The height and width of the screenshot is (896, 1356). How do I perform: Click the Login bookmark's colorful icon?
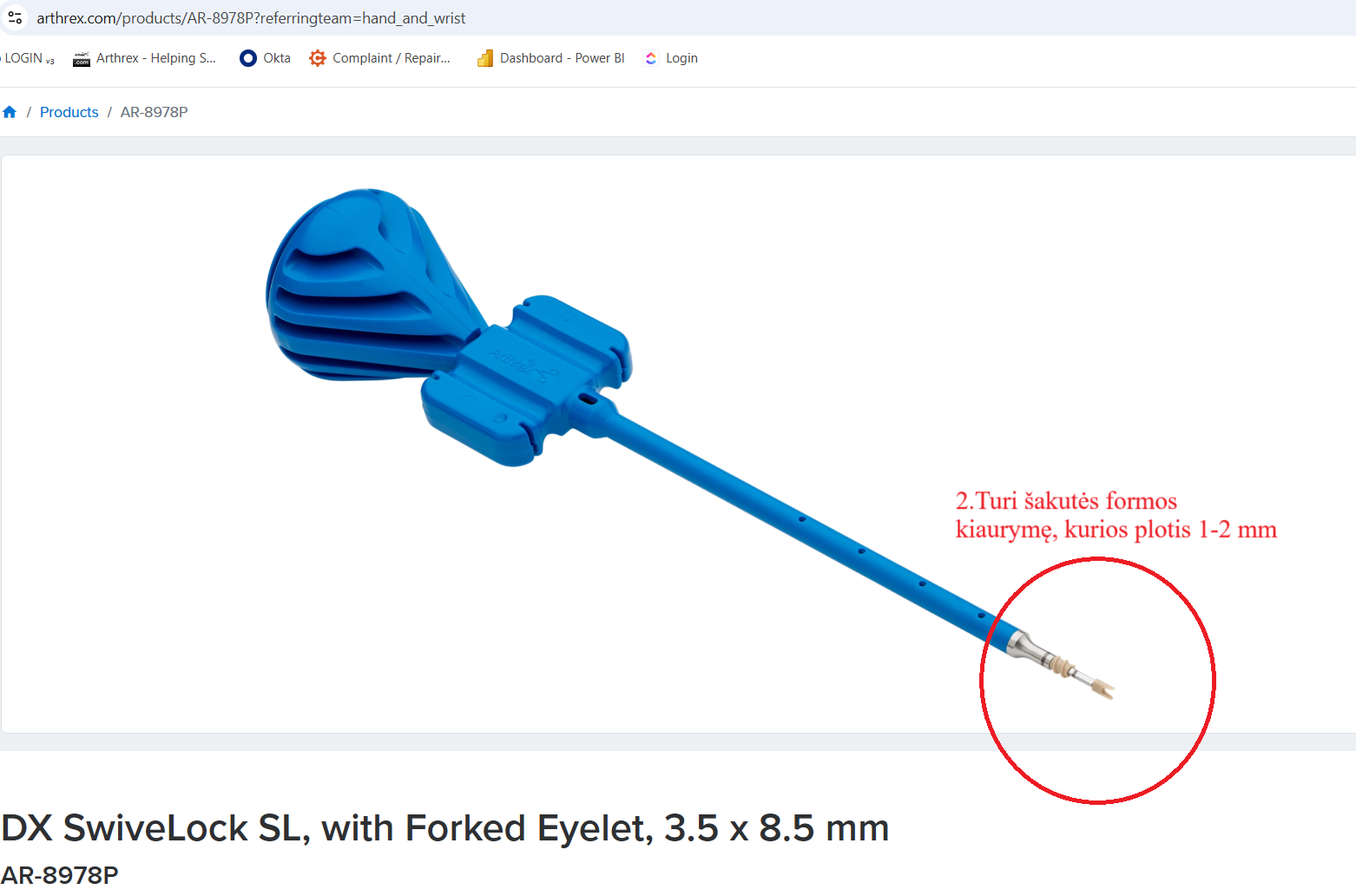click(x=651, y=58)
